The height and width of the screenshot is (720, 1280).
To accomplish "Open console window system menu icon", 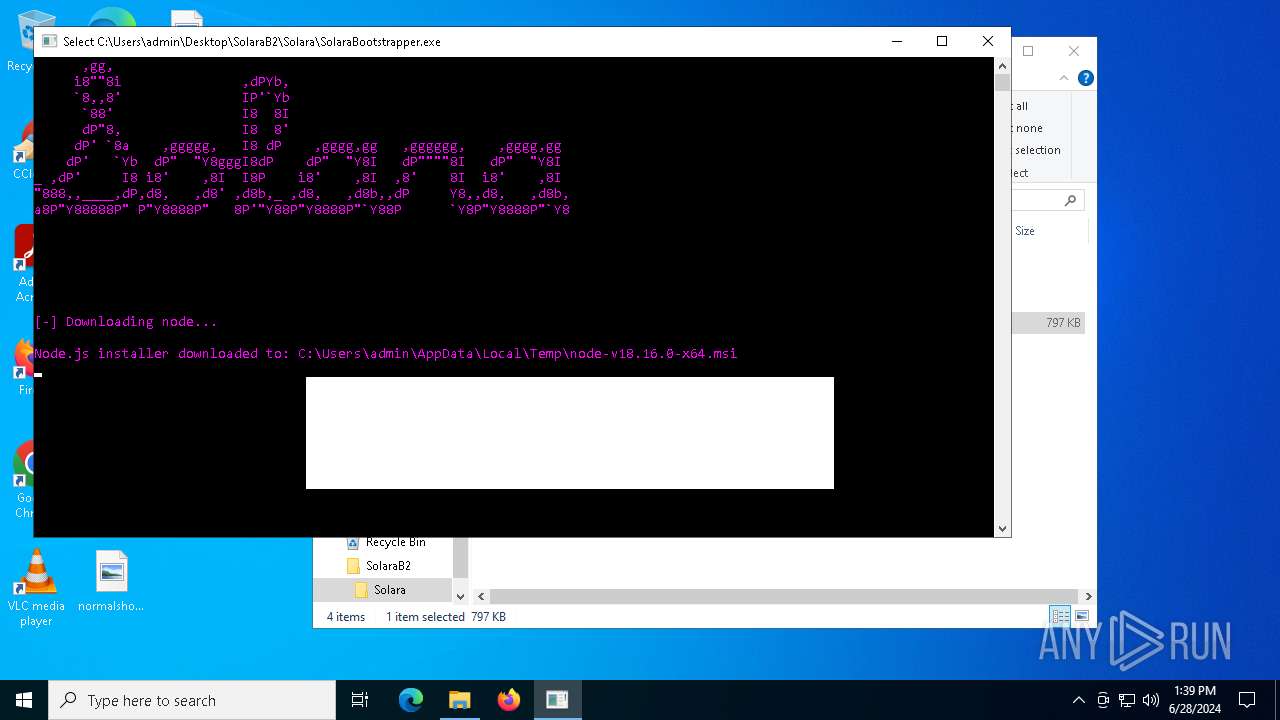I will (x=49, y=42).
